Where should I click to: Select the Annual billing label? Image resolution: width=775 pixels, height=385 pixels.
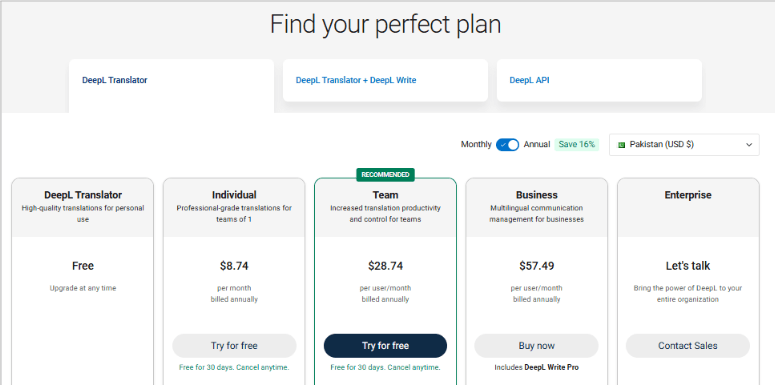tap(537, 144)
